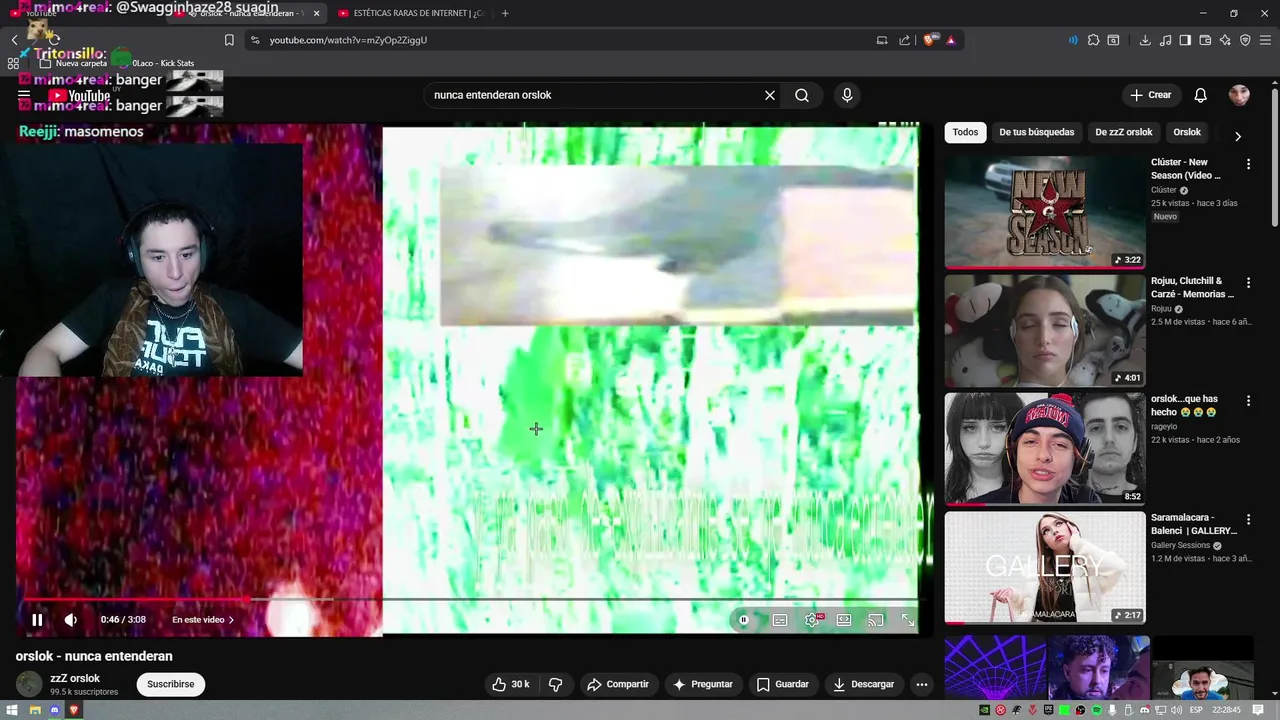Open the Rojuu Memorias video thumbnail

pyautogui.click(x=1045, y=331)
